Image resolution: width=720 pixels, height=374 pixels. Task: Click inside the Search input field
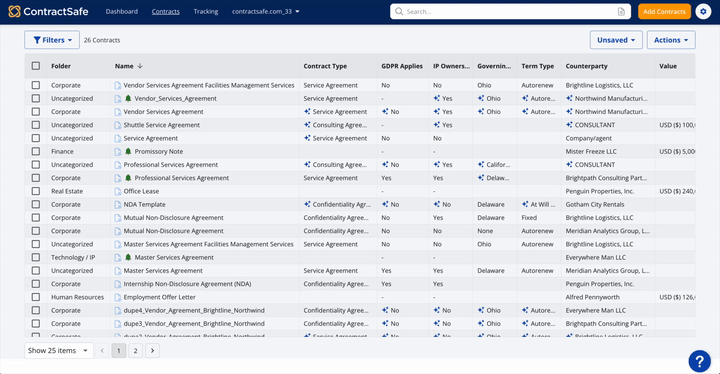click(510, 11)
